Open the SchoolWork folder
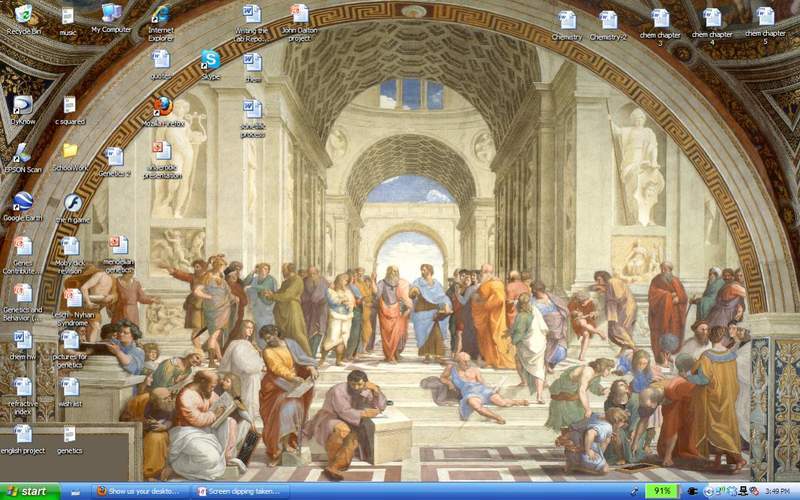 point(70,157)
